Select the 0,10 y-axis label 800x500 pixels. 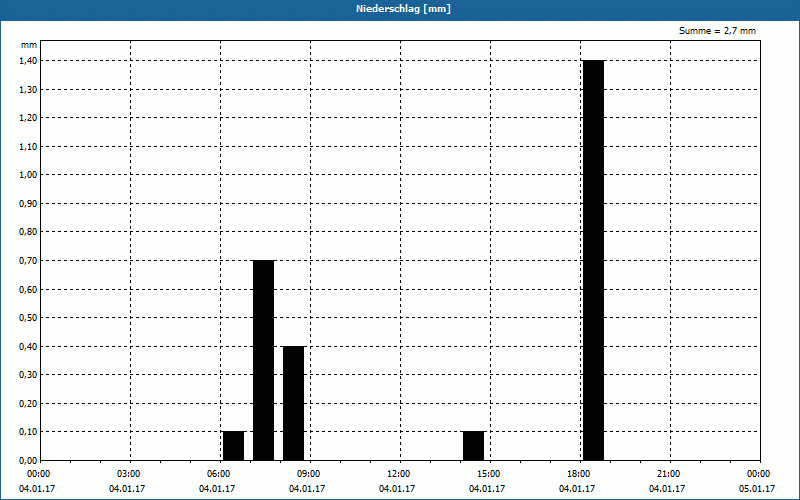click(x=29, y=432)
